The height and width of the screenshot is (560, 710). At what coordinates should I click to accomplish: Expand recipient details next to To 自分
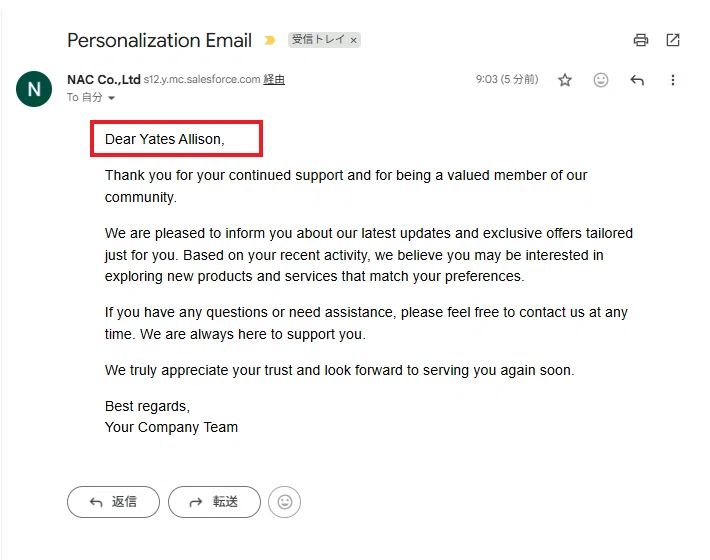(x=111, y=98)
